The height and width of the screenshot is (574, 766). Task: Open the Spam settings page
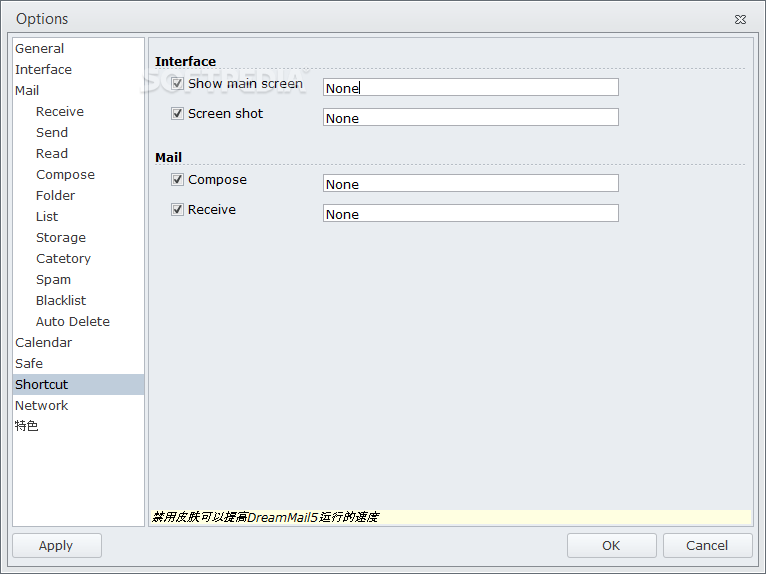click(x=53, y=280)
